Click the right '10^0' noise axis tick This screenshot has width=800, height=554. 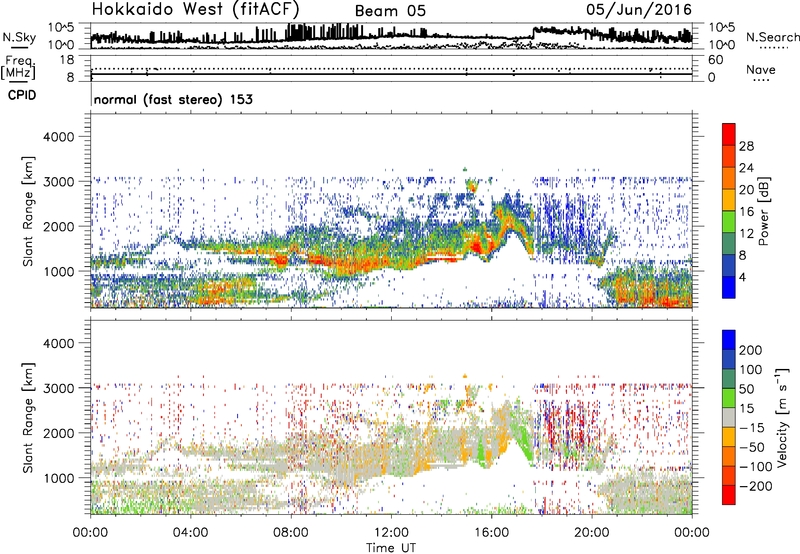[721, 45]
